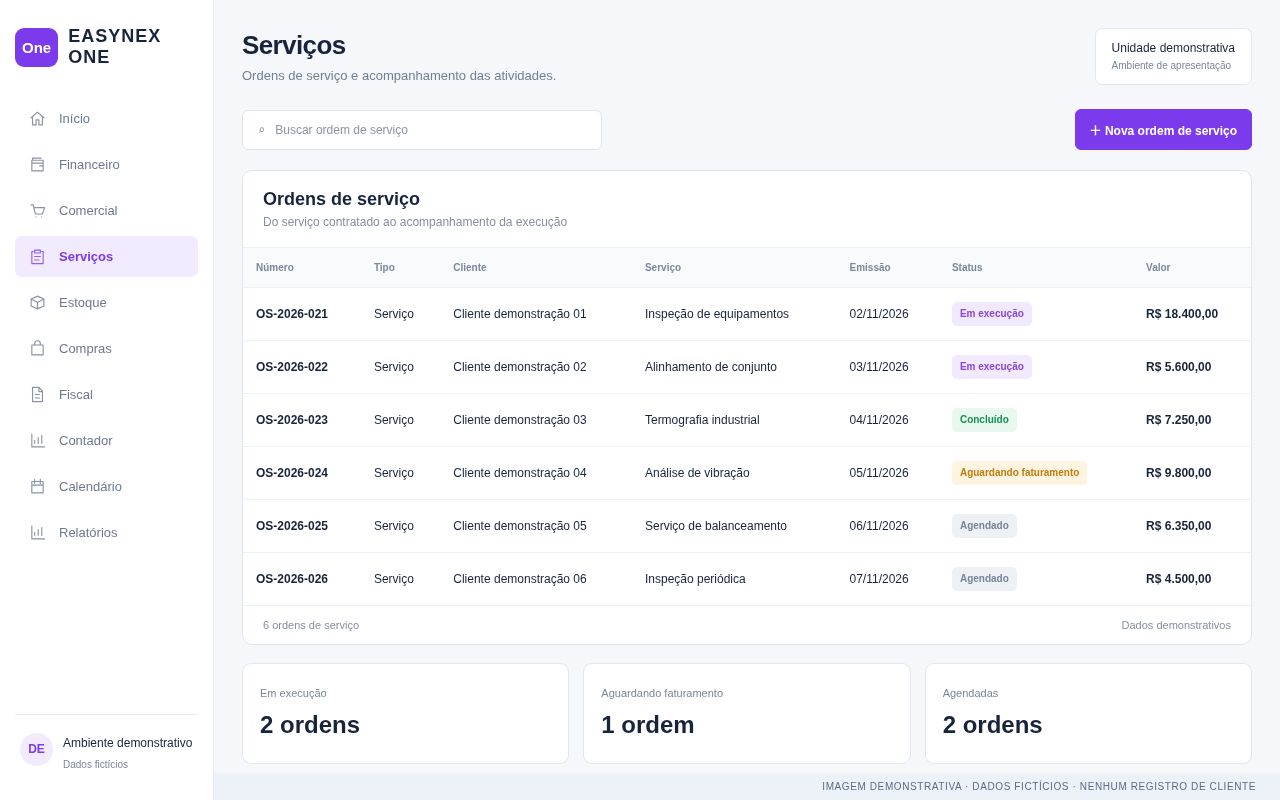This screenshot has width=1280, height=800.
Task: Open the Estoque menu item
Action: pyautogui.click(x=106, y=302)
